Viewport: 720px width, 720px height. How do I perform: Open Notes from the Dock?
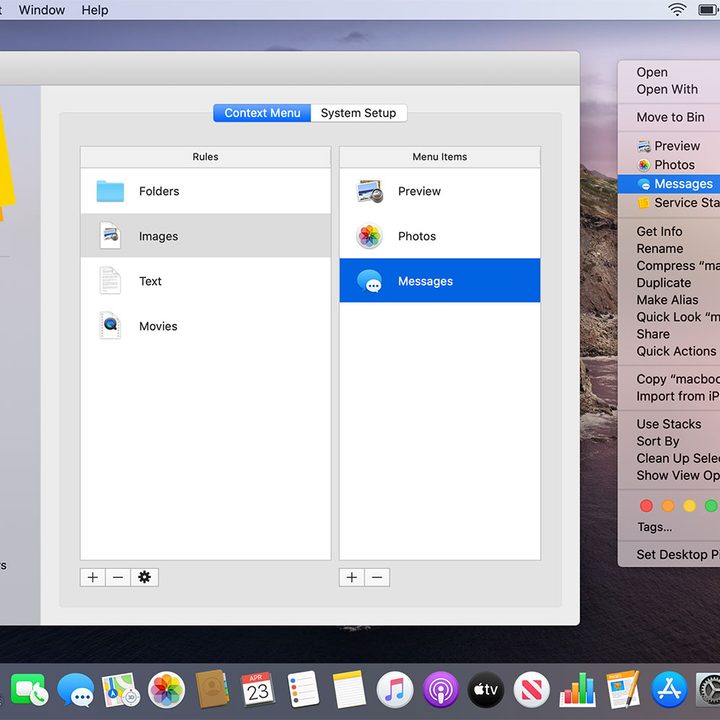(349, 690)
